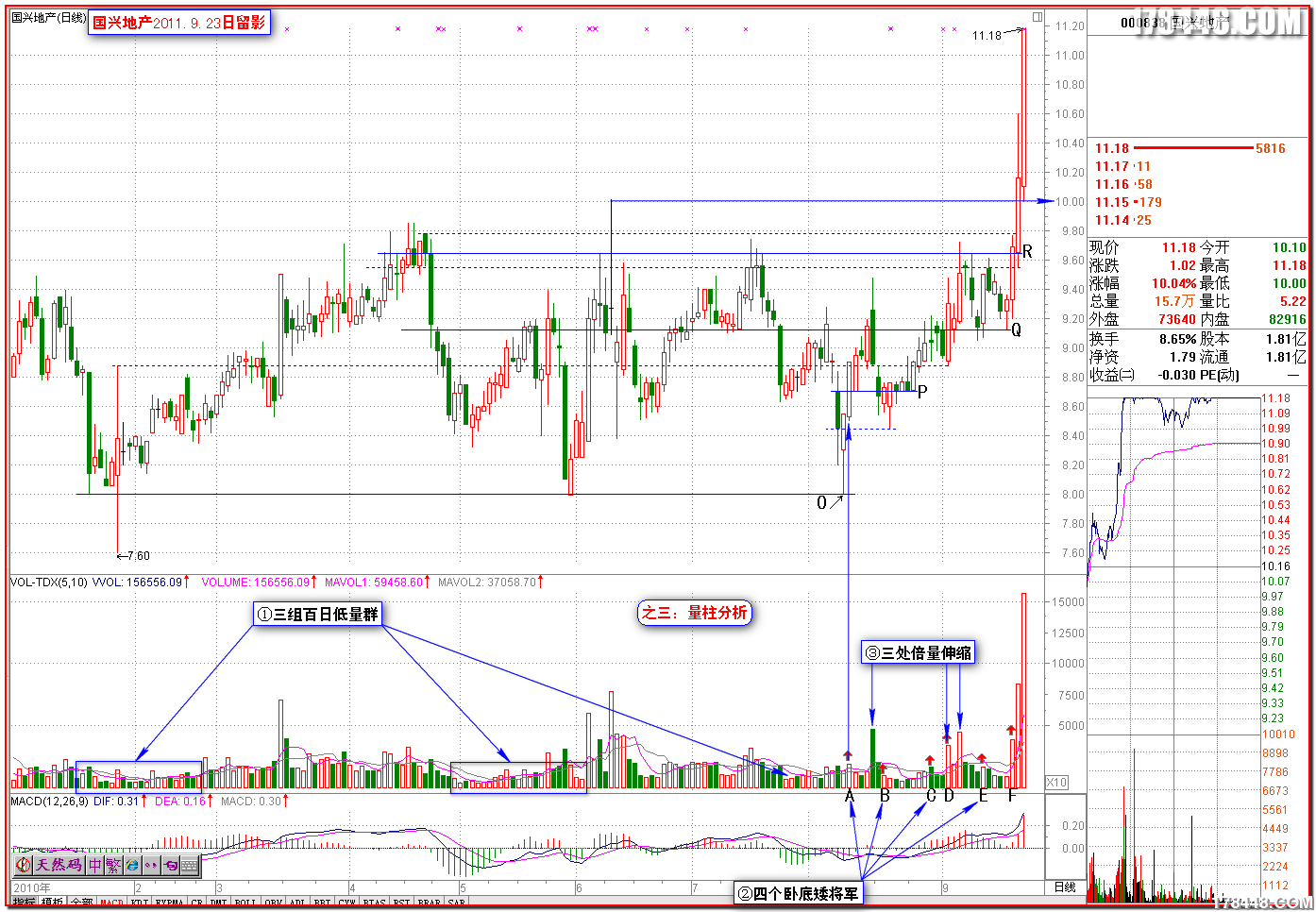Click the 涨幅 10.04% field
Image resolution: width=1316 pixels, height=912 pixels.
pyautogui.click(x=1143, y=283)
